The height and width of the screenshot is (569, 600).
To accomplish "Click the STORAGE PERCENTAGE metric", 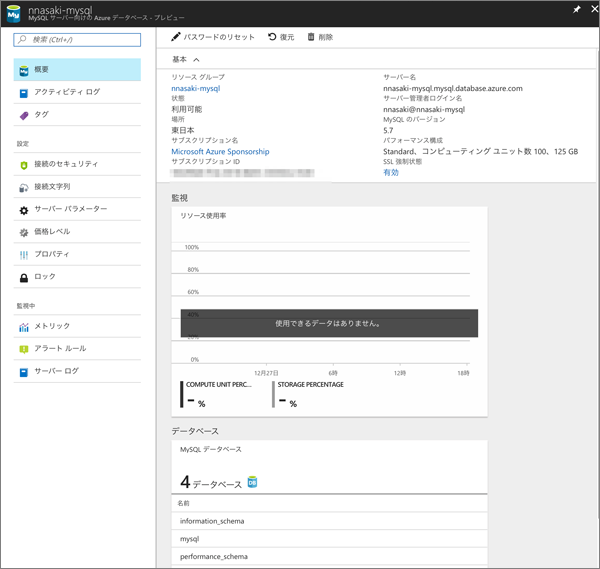I will (x=310, y=394).
